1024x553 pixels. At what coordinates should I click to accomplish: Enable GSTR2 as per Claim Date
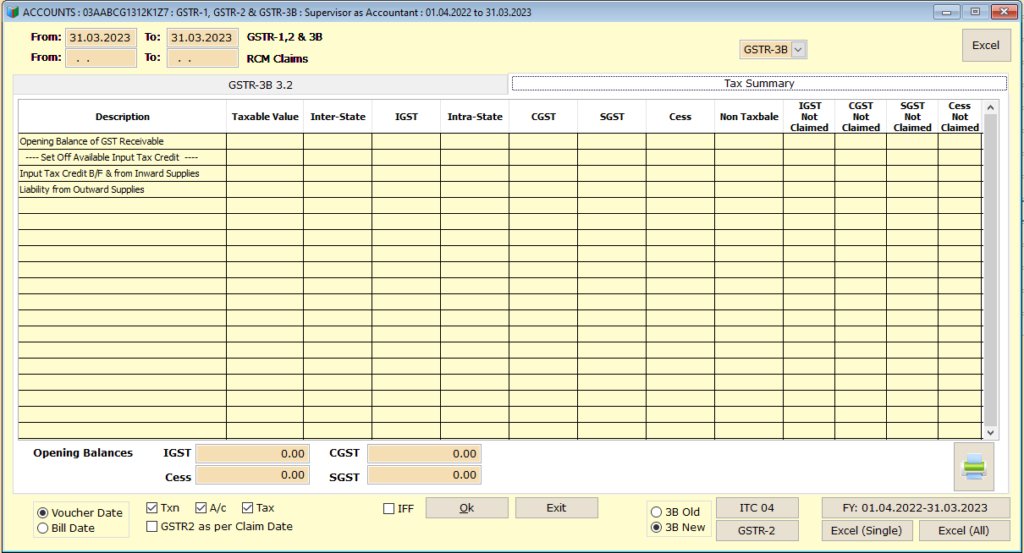152,526
